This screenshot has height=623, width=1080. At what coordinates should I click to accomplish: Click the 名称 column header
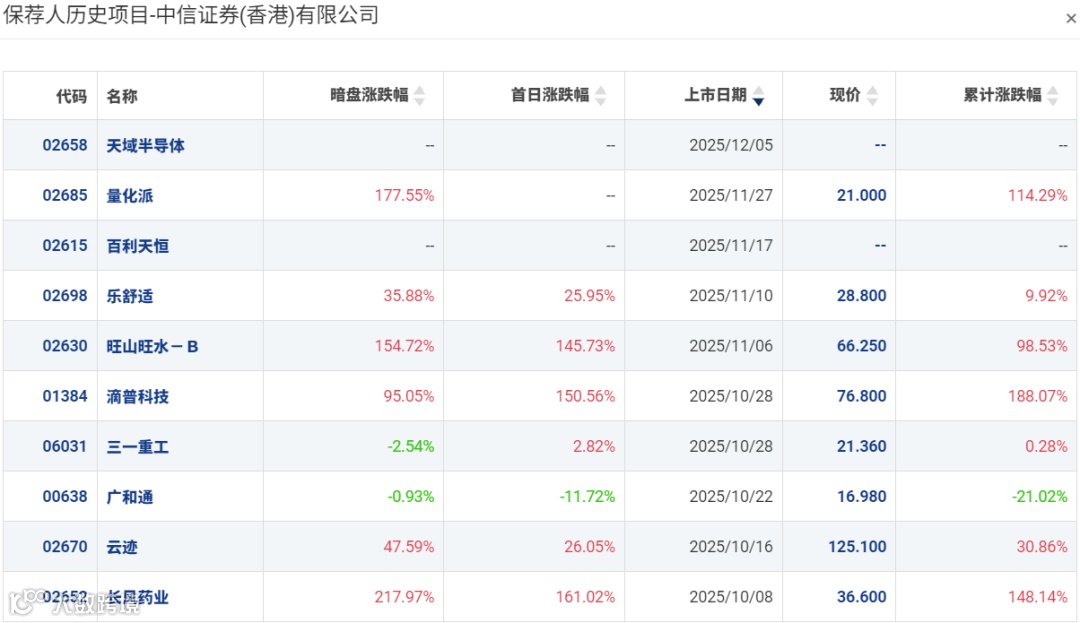(122, 96)
